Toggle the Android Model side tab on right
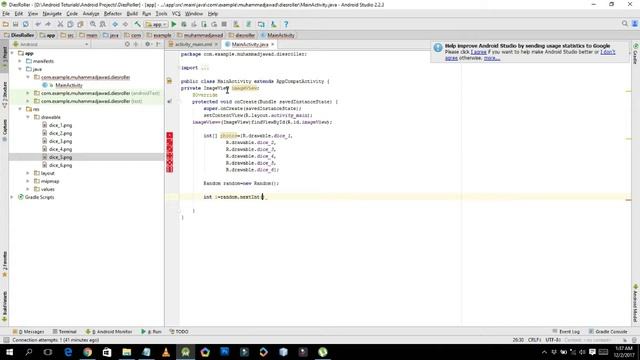640x360 pixels. pyautogui.click(x=636, y=303)
